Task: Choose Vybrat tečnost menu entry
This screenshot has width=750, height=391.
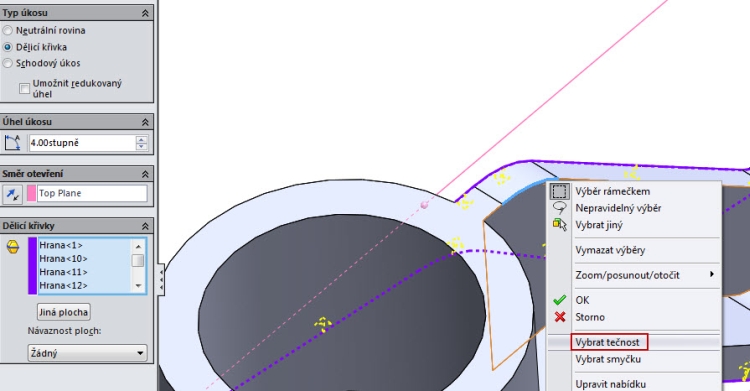Action: 607,342
